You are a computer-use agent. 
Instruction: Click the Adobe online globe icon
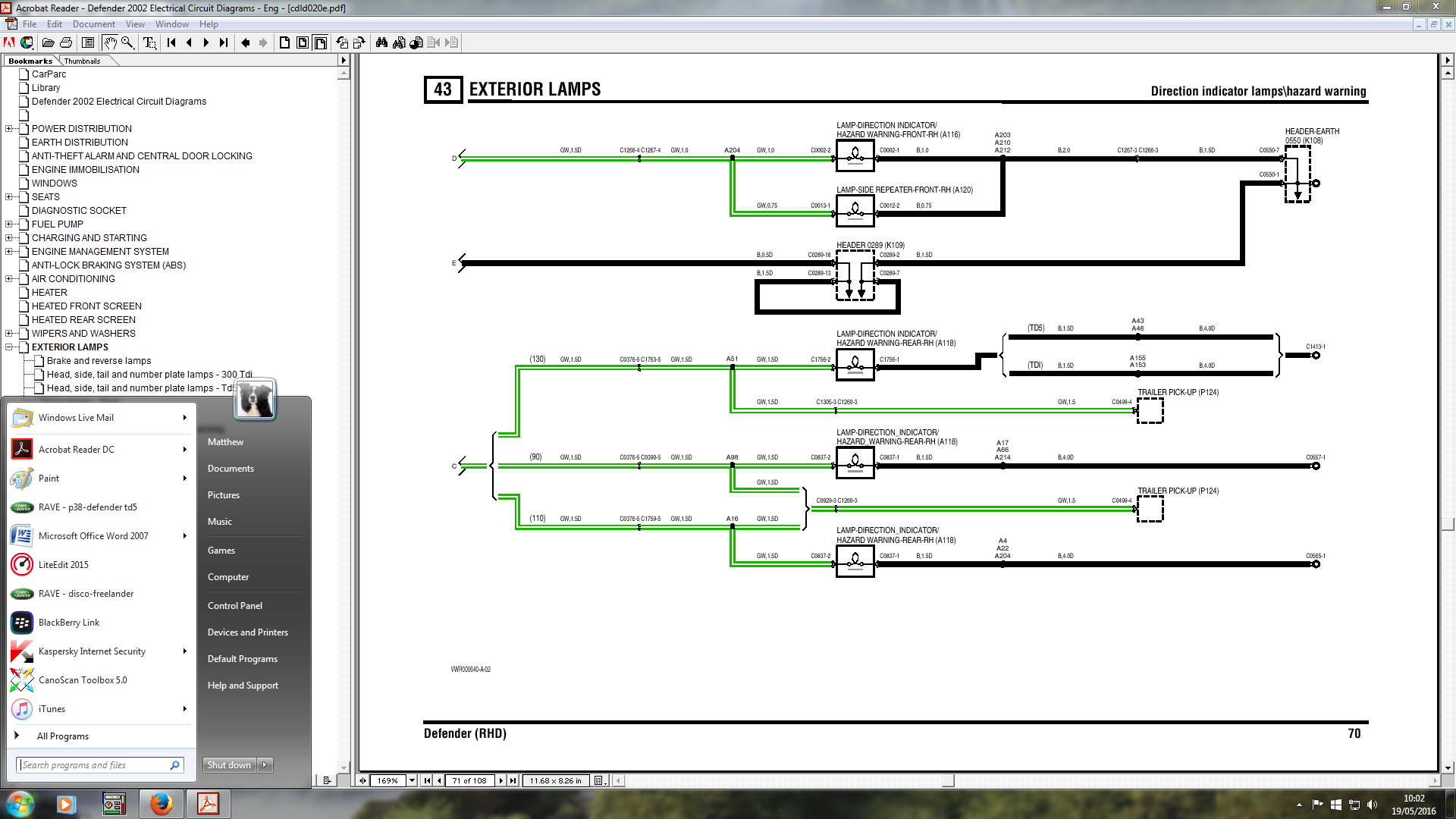pyautogui.click(x=27, y=42)
